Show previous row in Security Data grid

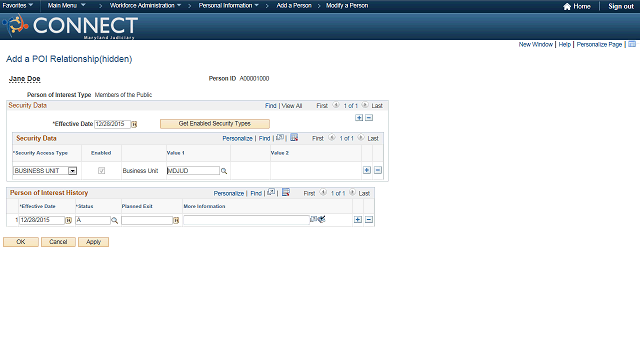click(x=332, y=138)
